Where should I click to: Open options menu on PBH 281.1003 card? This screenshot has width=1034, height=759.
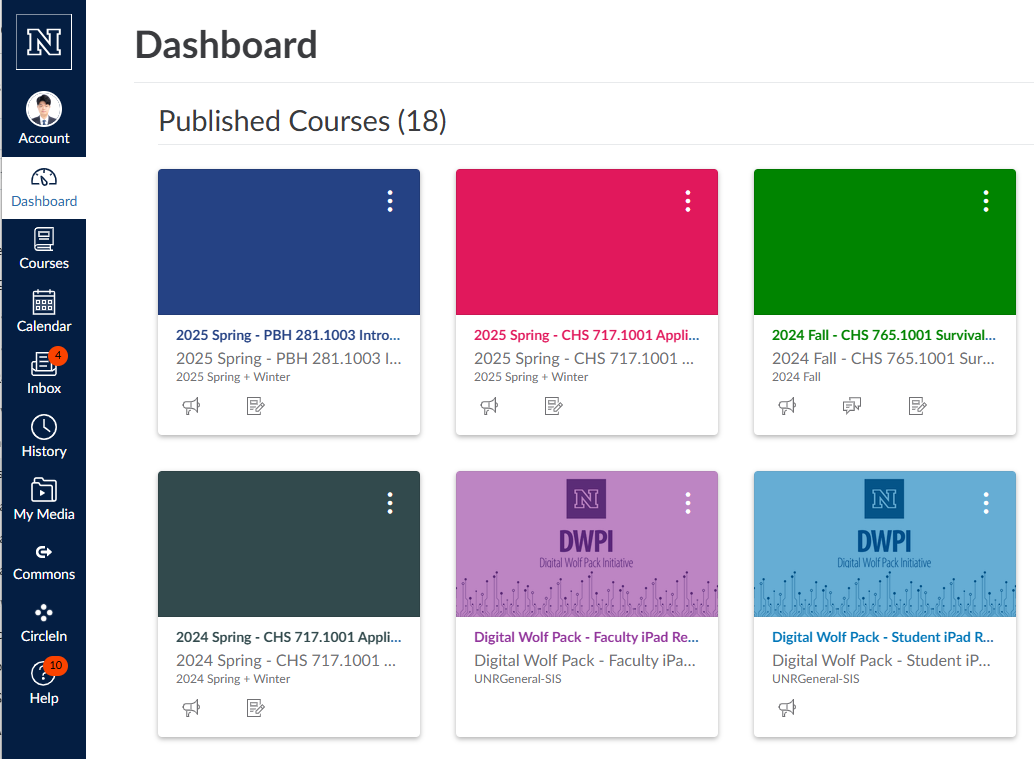pos(390,201)
